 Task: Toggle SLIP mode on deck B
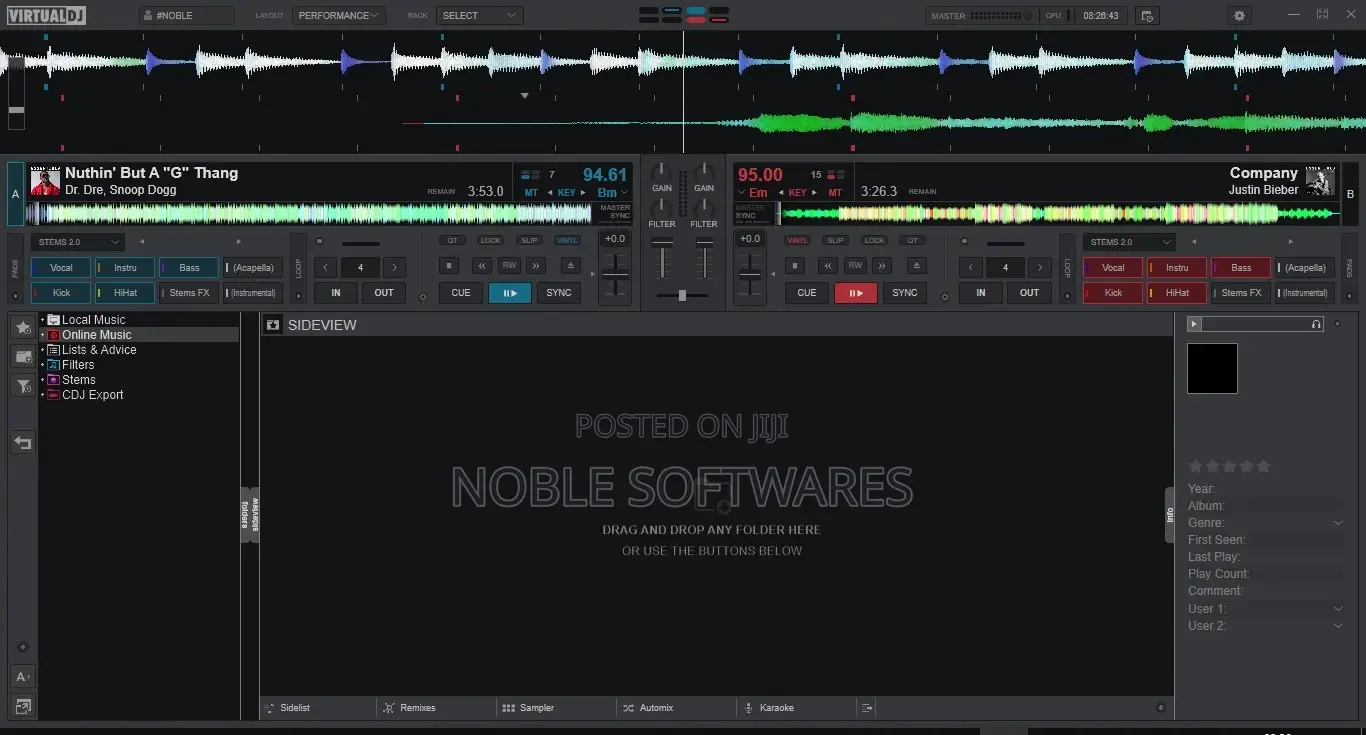coord(836,241)
